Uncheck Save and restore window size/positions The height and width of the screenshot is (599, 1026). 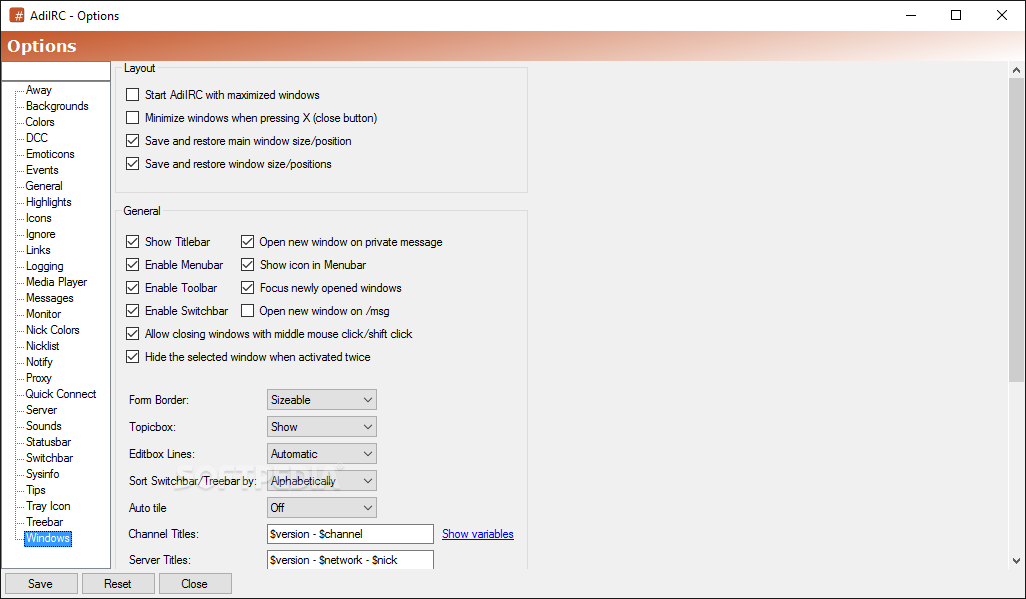133,164
